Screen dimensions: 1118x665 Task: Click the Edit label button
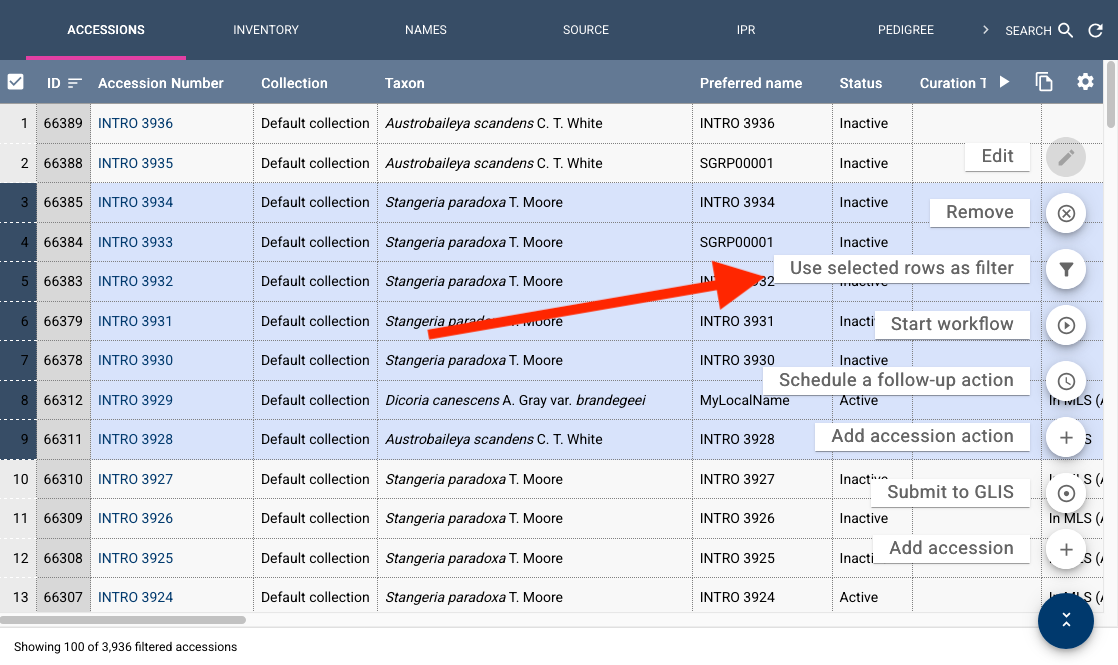click(x=997, y=156)
